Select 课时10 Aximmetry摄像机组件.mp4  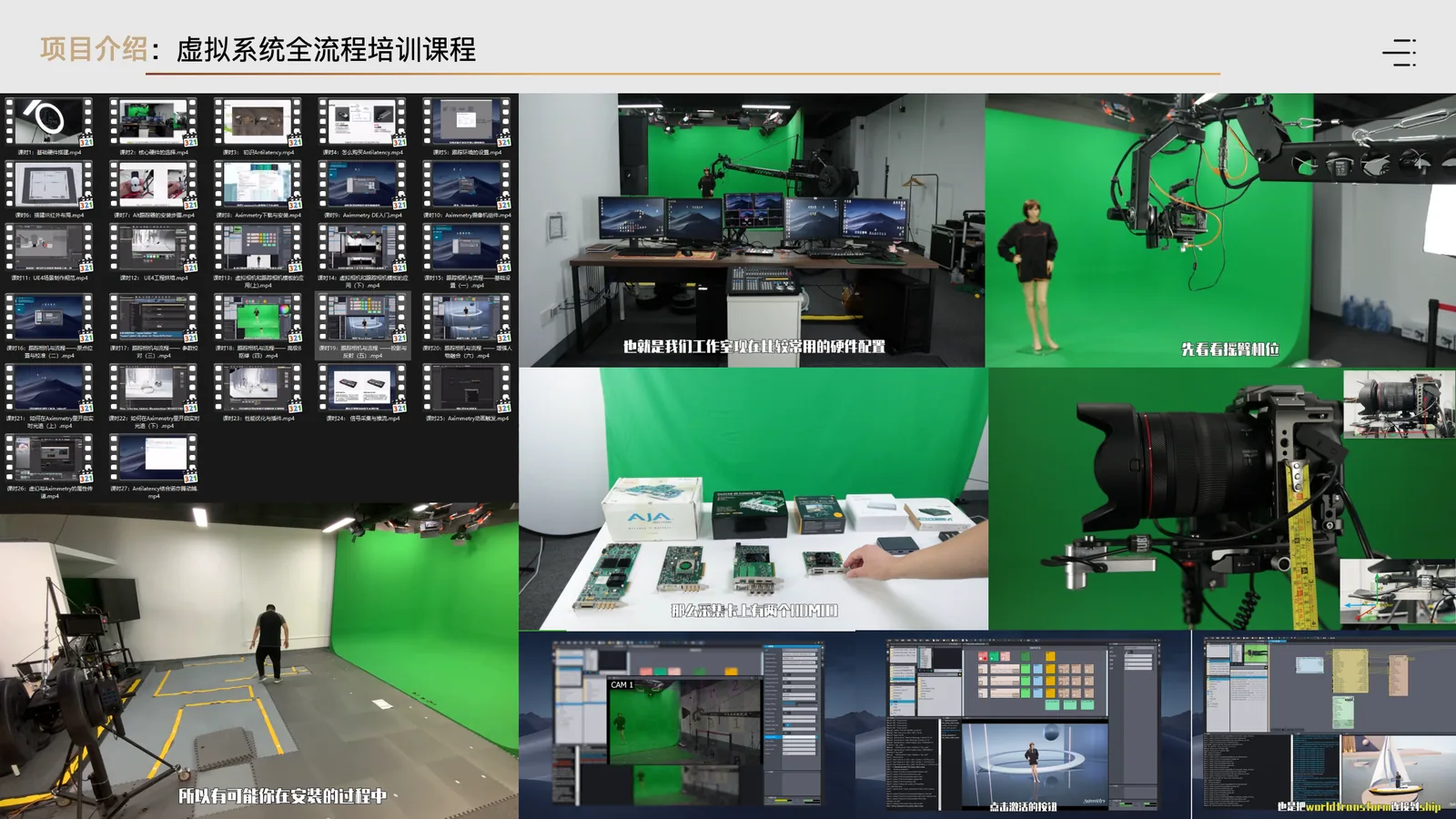tap(467, 186)
